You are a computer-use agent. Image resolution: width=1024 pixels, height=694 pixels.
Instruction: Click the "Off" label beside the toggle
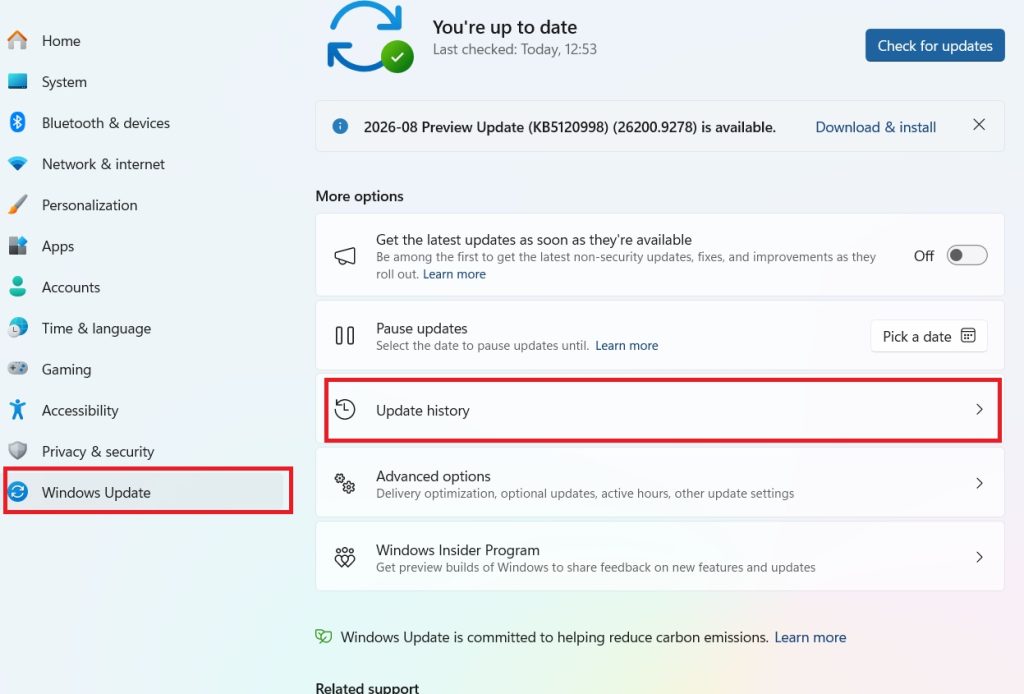pos(923,256)
